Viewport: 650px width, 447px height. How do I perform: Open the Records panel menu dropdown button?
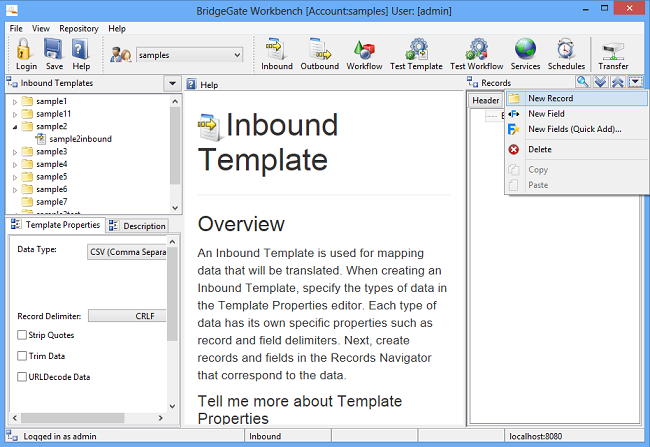(x=635, y=82)
